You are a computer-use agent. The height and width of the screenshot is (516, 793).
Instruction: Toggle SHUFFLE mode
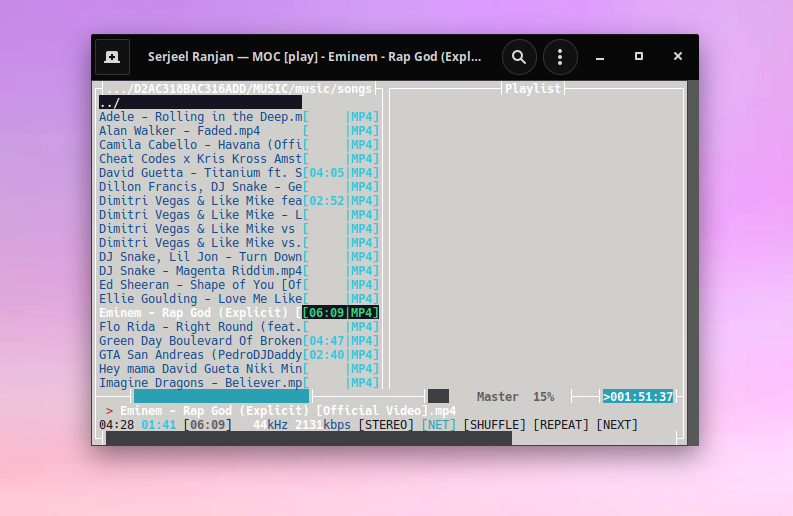coord(495,424)
